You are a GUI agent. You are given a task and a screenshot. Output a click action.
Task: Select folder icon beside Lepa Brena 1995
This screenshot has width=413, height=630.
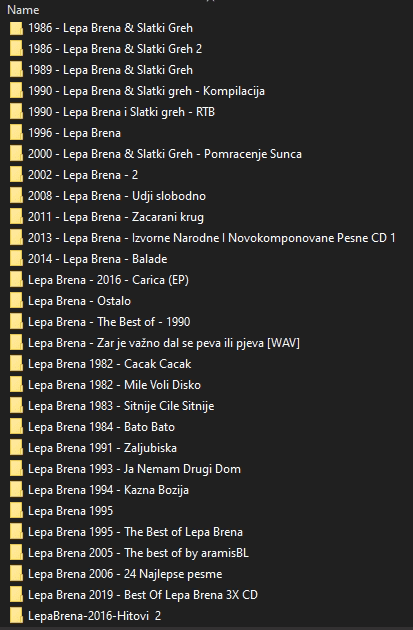pyautogui.click(x=16, y=511)
